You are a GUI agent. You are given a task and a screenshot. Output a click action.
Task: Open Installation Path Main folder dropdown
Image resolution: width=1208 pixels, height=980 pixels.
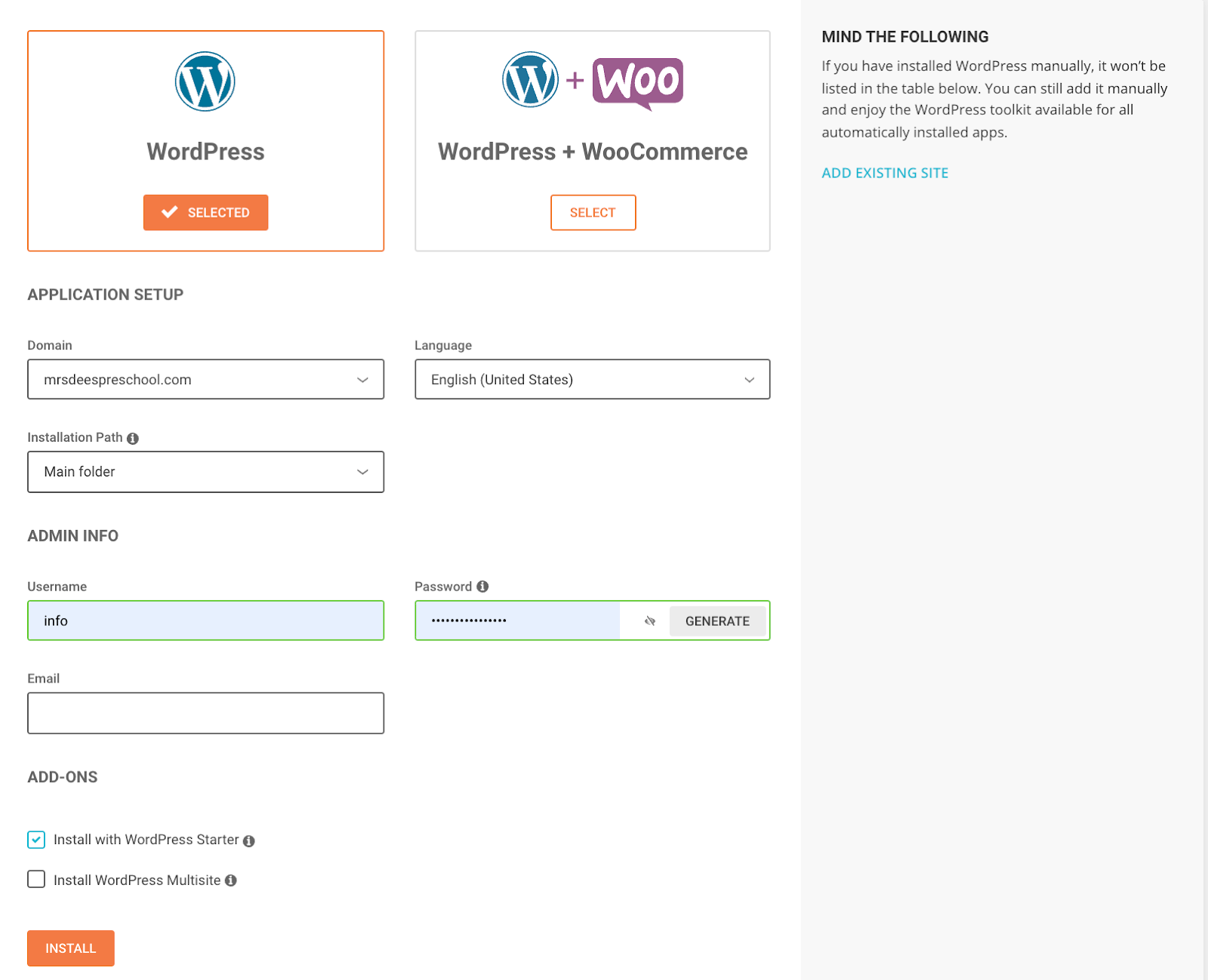[x=205, y=472]
